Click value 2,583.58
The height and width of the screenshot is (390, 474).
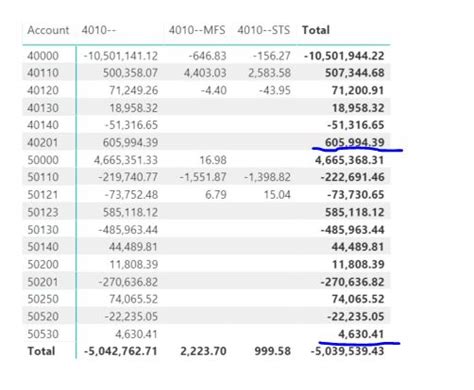[x=270, y=73]
